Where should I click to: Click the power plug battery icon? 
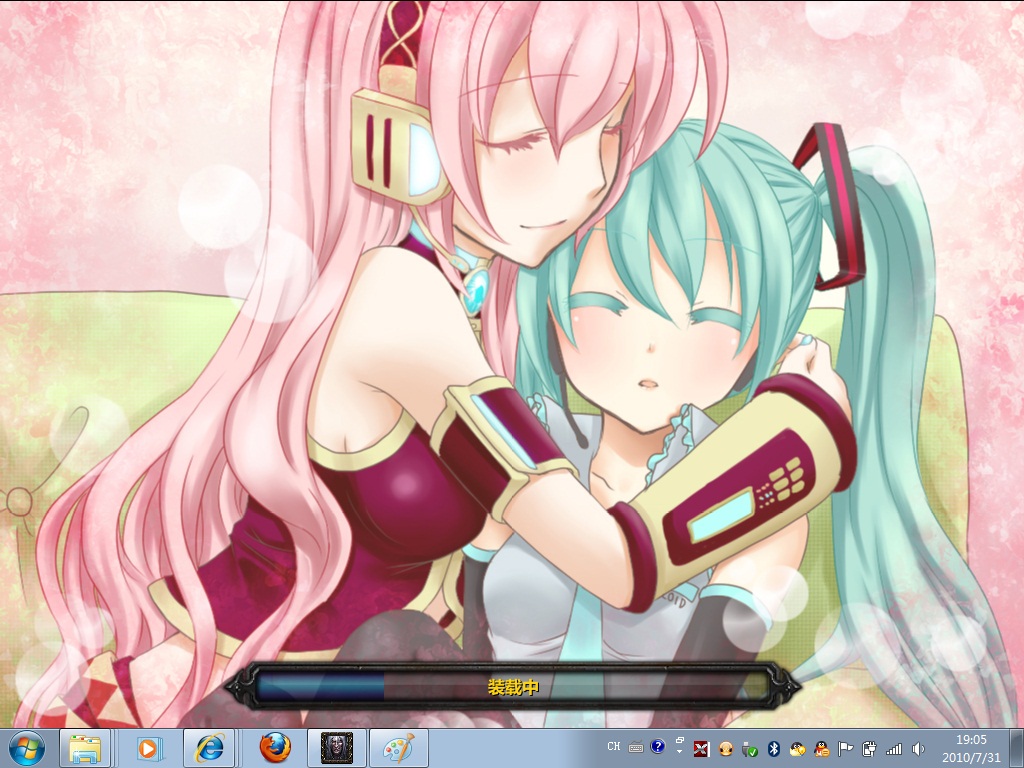pos(869,749)
